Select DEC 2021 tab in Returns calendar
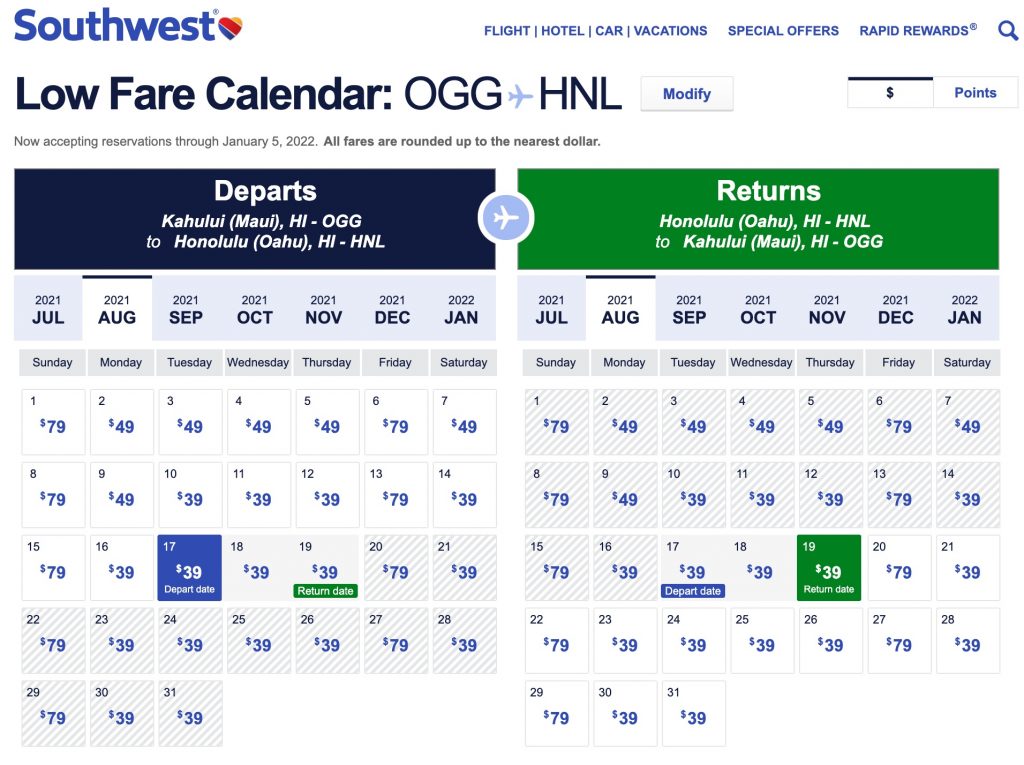Image resolution: width=1024 pixels, height=765 pixels. (x=896, y=309)
